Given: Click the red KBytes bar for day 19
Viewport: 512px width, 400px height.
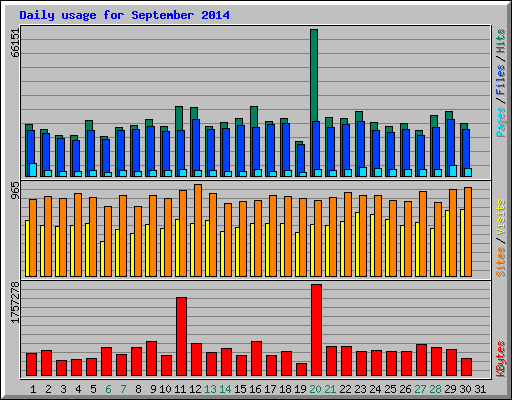Looking at the screenshot, I should pyautogui.click(x=301, y=369).
